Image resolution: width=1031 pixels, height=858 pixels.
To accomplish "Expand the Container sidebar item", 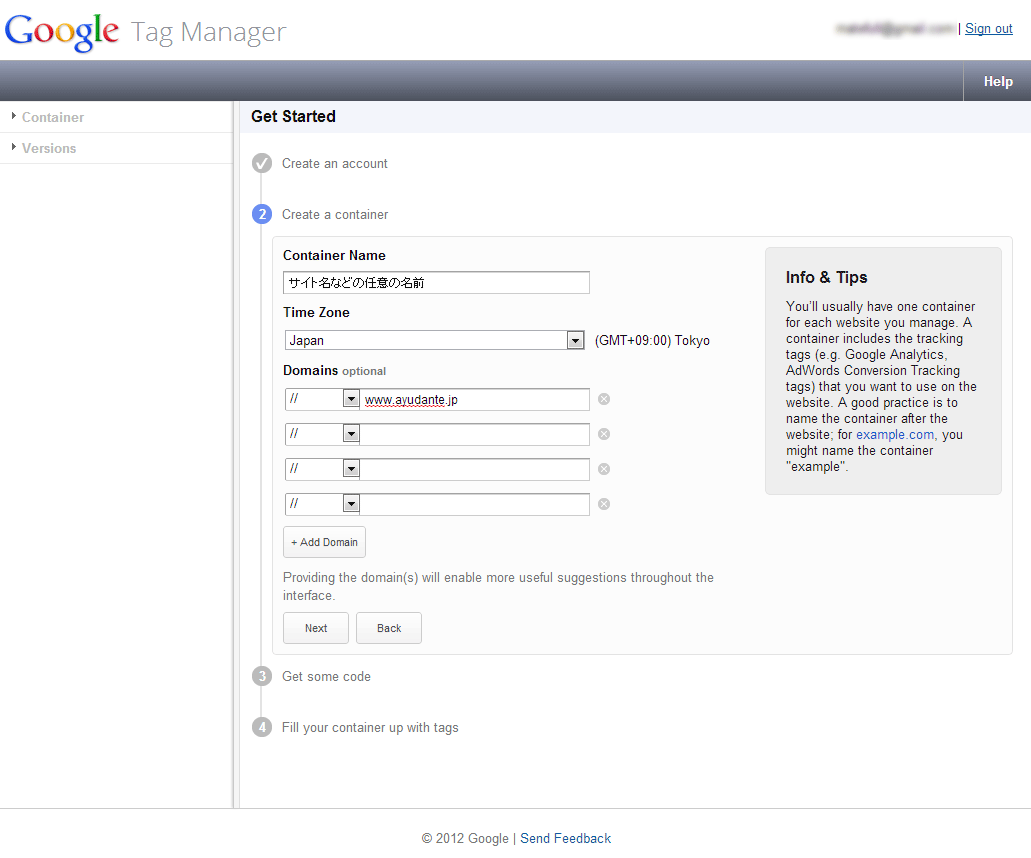I will [52, 117].
